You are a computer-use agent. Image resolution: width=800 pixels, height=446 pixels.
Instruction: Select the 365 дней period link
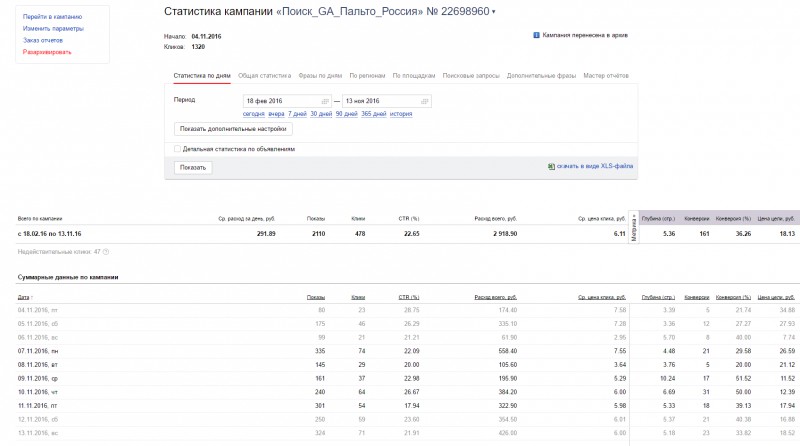click(x=373, y=114)
